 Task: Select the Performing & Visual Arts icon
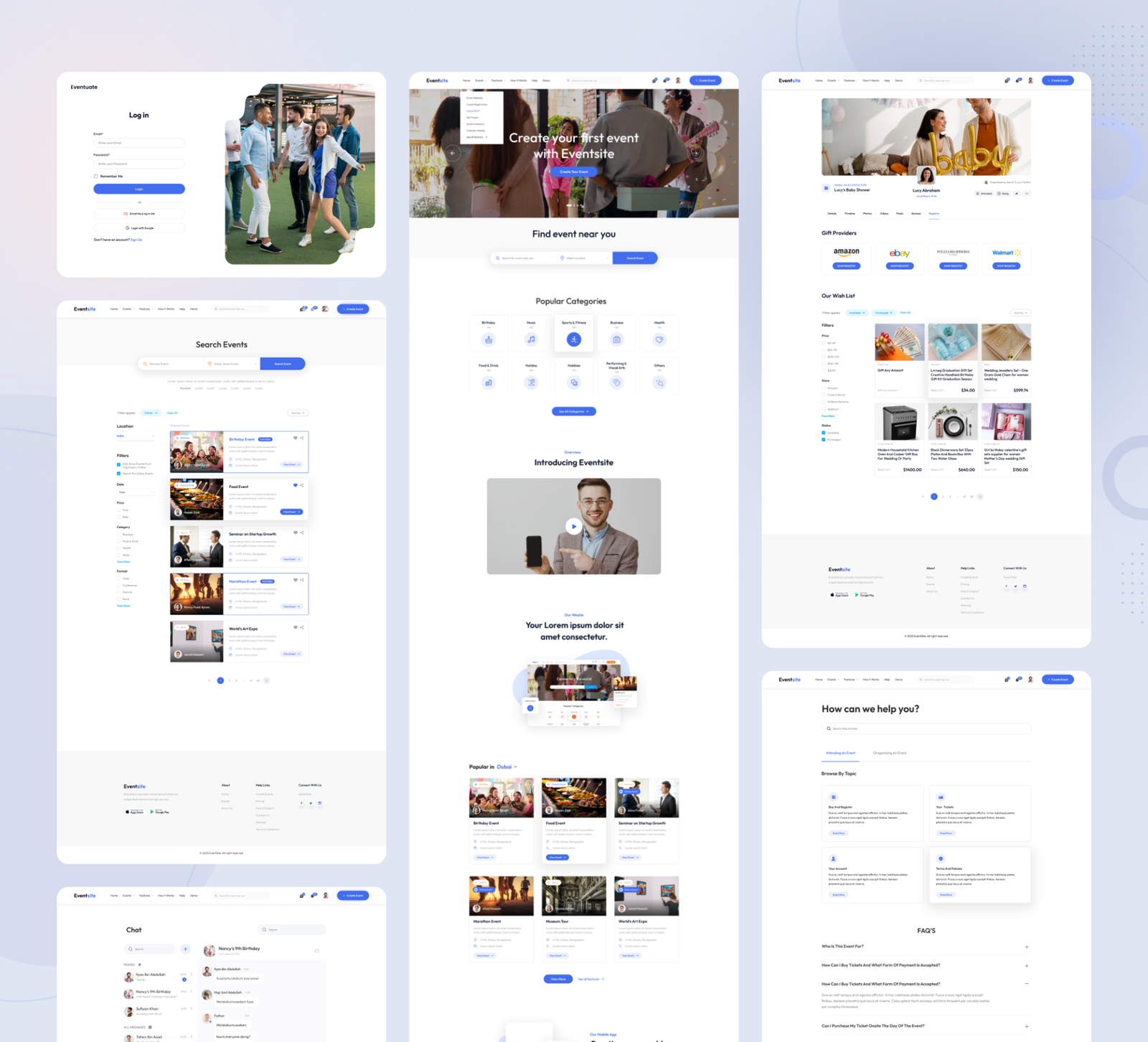coord(616,382)
